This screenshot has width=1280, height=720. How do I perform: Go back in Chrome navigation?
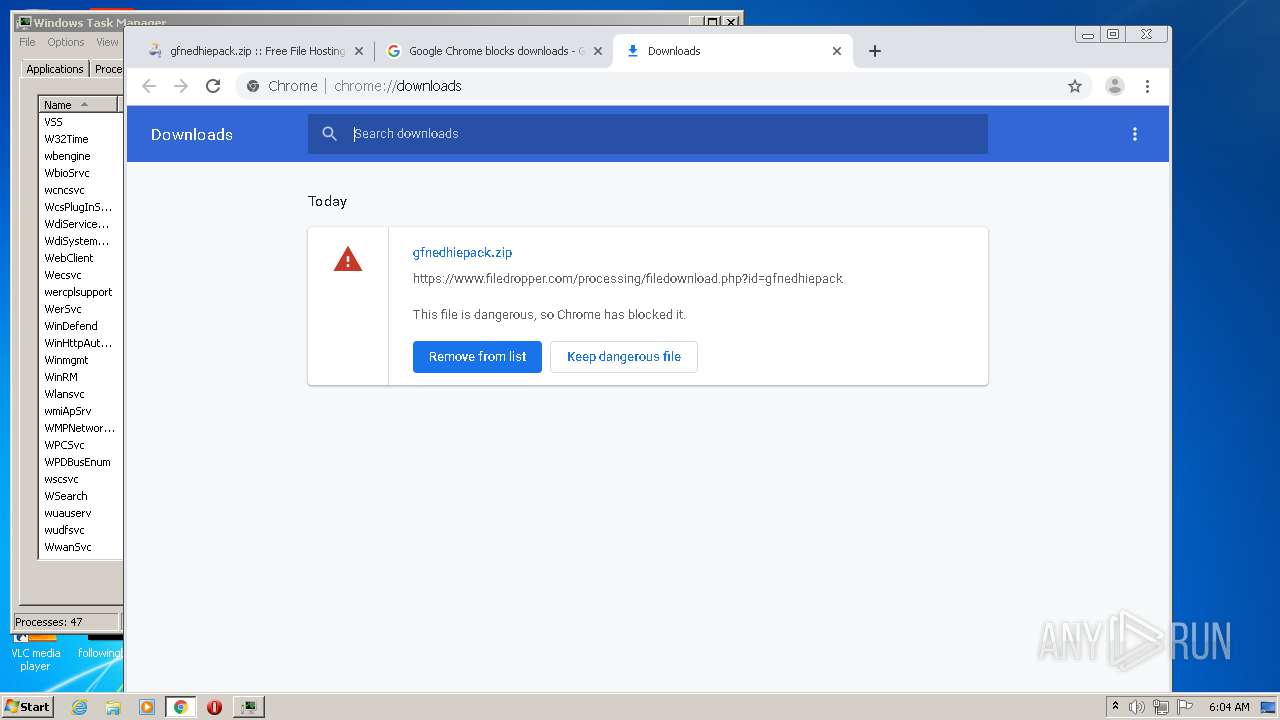click(149, 86)
